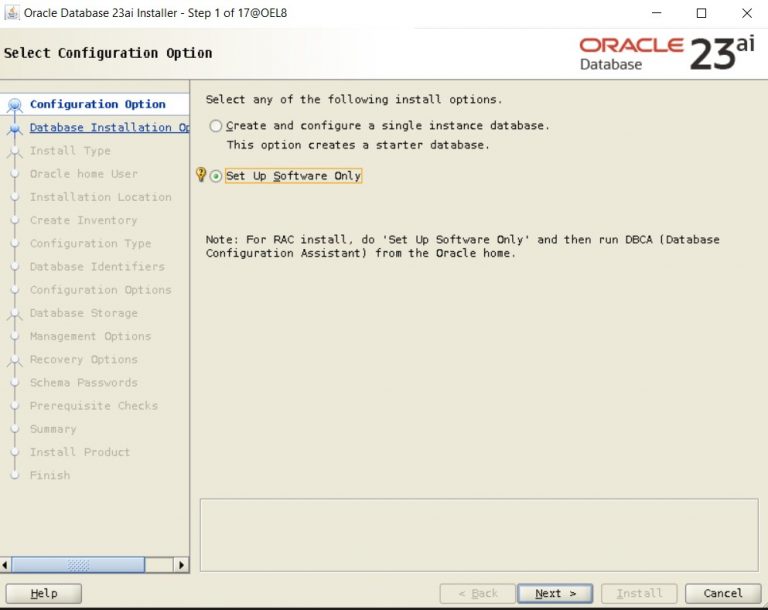Click the lightbulb hint icon beside Set Up Software Only
Viewport: 768px width, 610px height.
(x=200, y=175)
